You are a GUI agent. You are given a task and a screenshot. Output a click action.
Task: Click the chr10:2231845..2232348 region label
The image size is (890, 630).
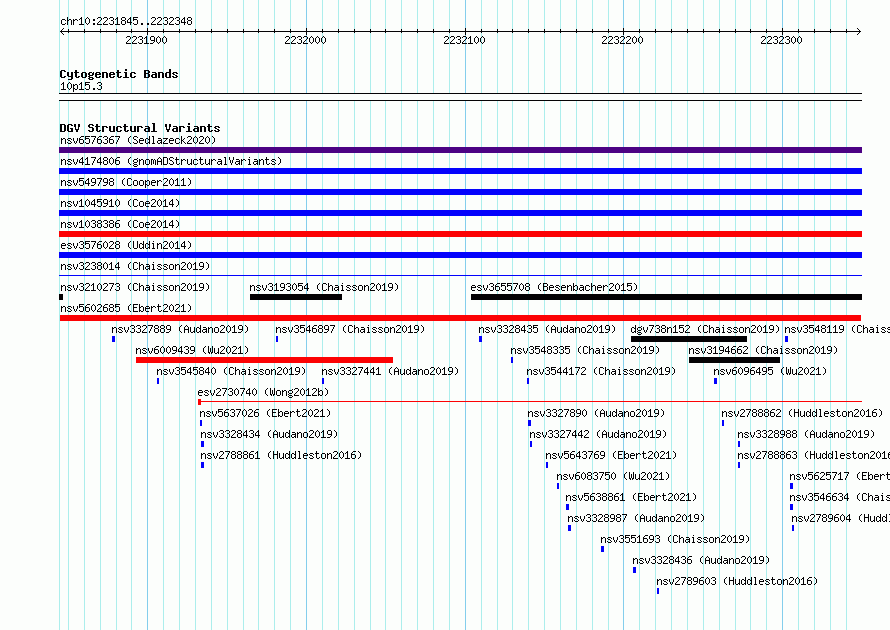pyautogui.click(x=126, y=22)
